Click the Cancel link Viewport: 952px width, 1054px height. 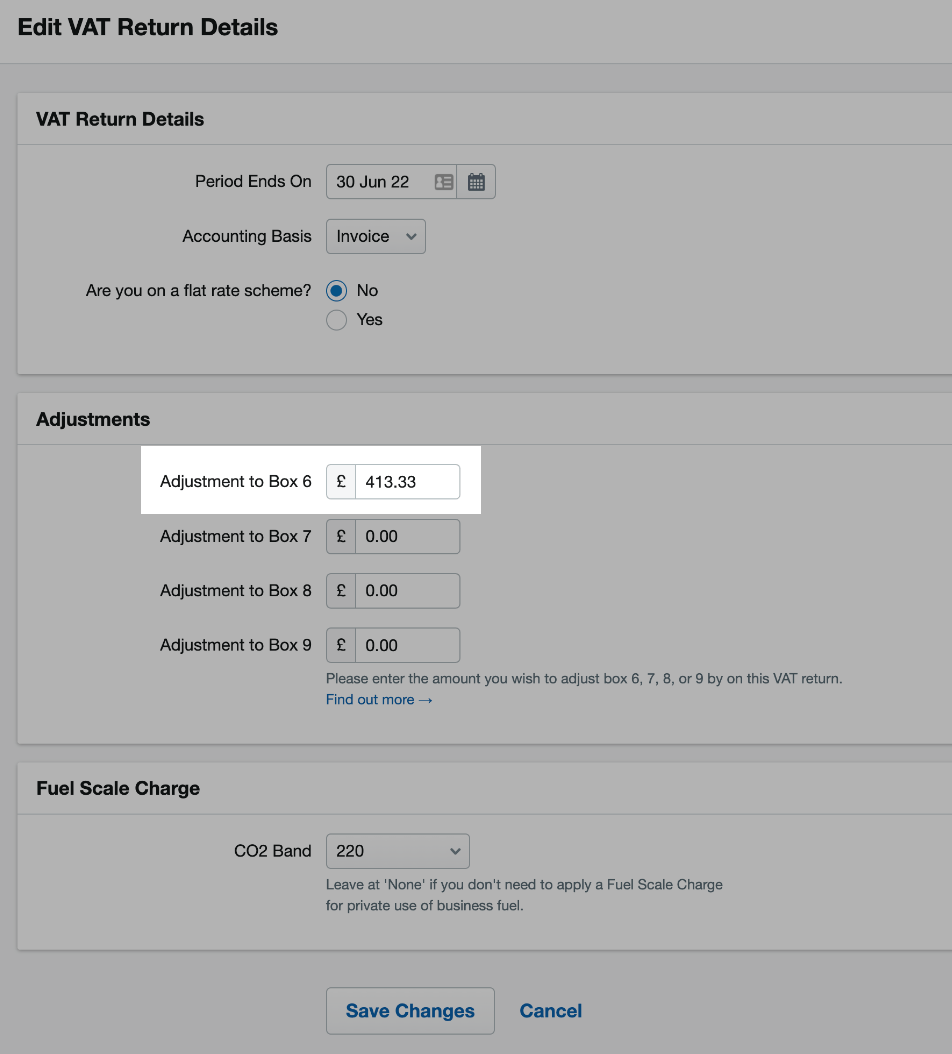point(550,1011)
